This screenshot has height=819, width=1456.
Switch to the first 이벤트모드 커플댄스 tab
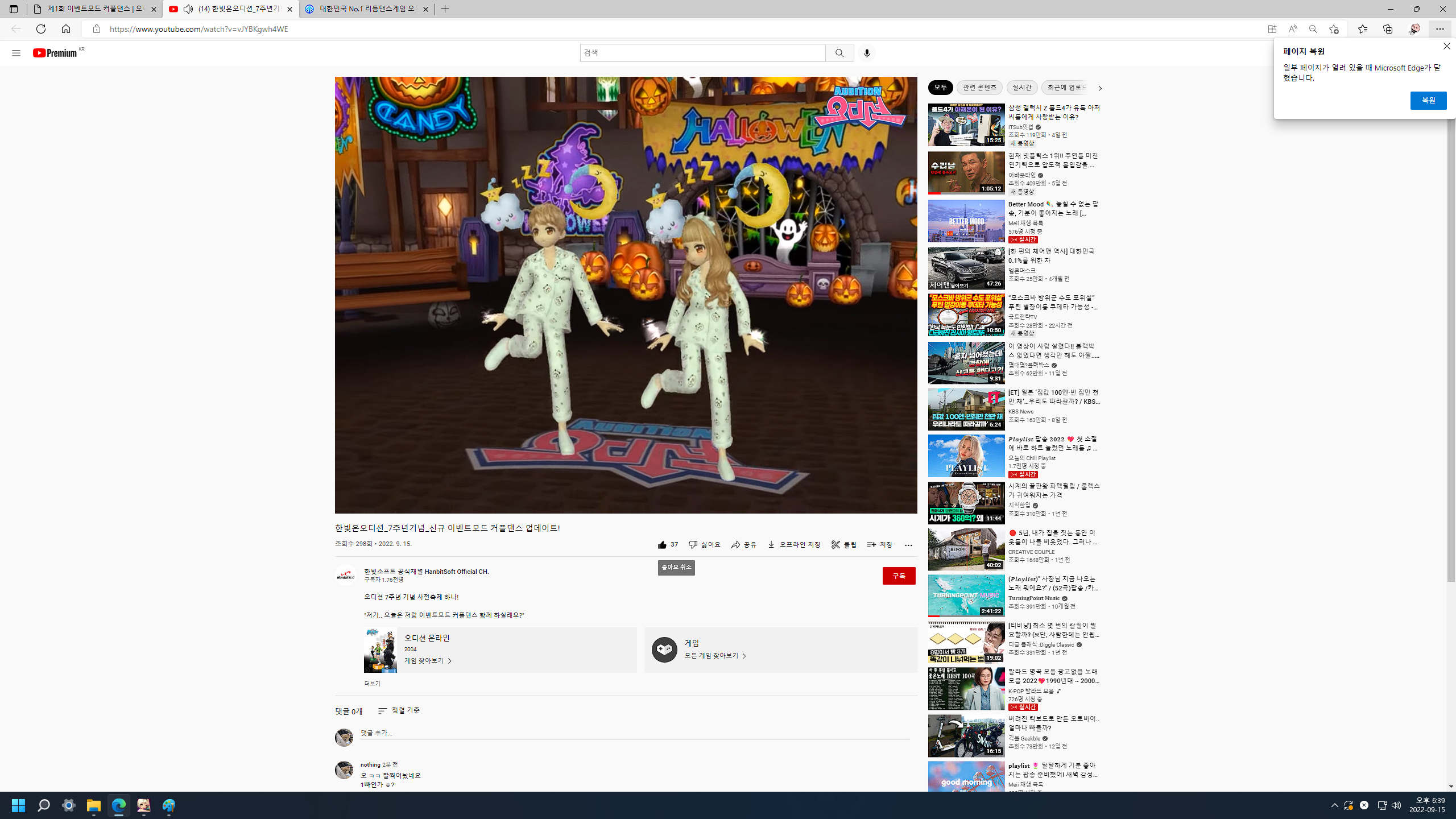click(x=95, y=9)
